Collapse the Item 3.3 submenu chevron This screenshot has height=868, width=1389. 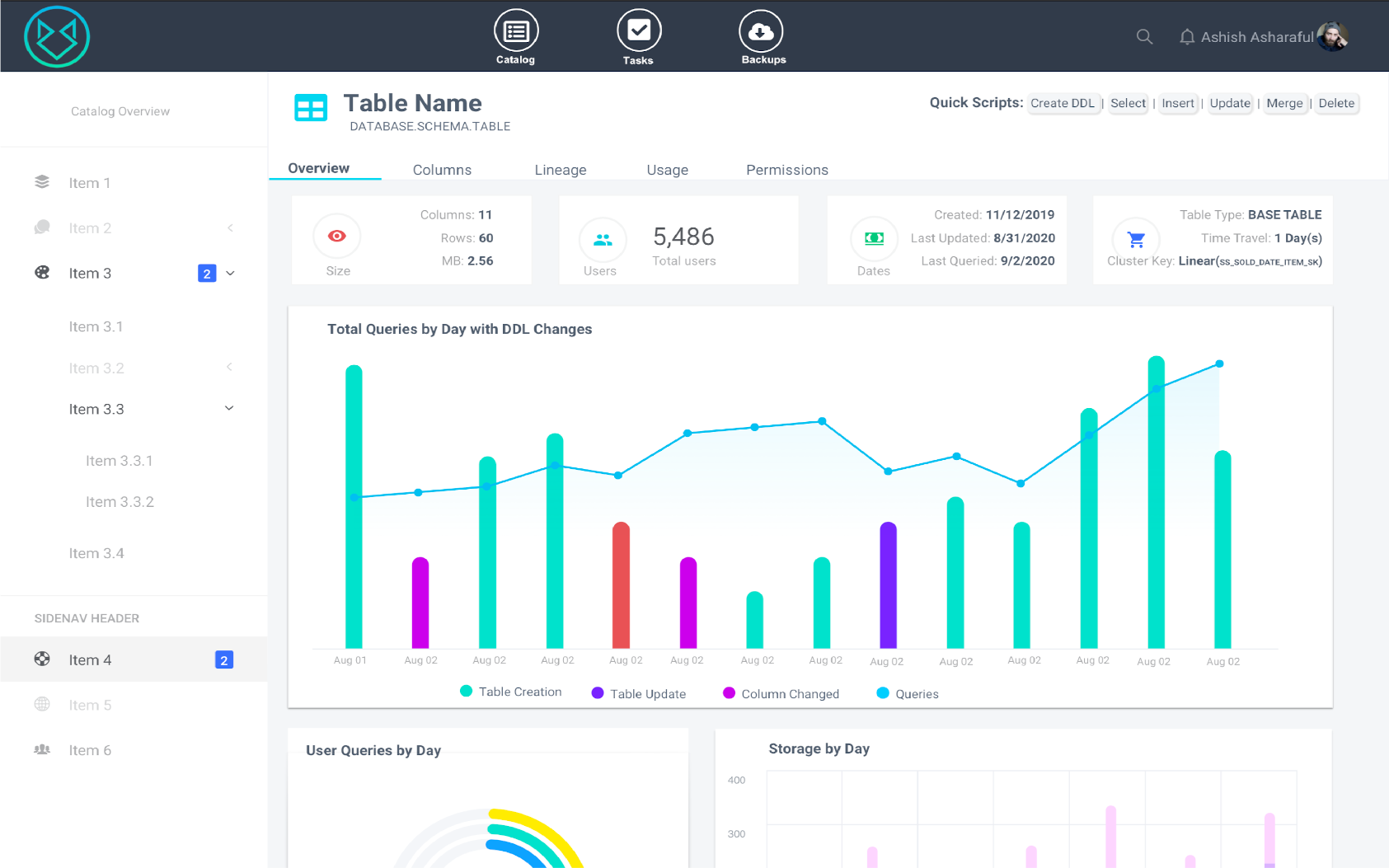tap(229, 408)
